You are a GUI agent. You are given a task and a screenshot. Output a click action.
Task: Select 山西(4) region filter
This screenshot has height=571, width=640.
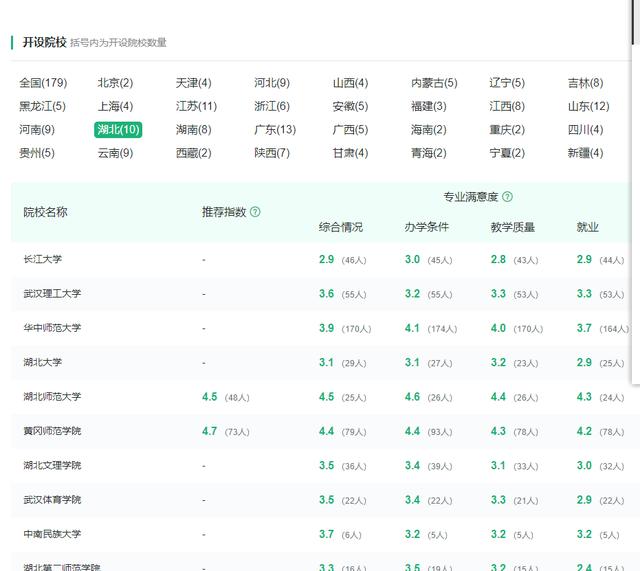(350, 83)
